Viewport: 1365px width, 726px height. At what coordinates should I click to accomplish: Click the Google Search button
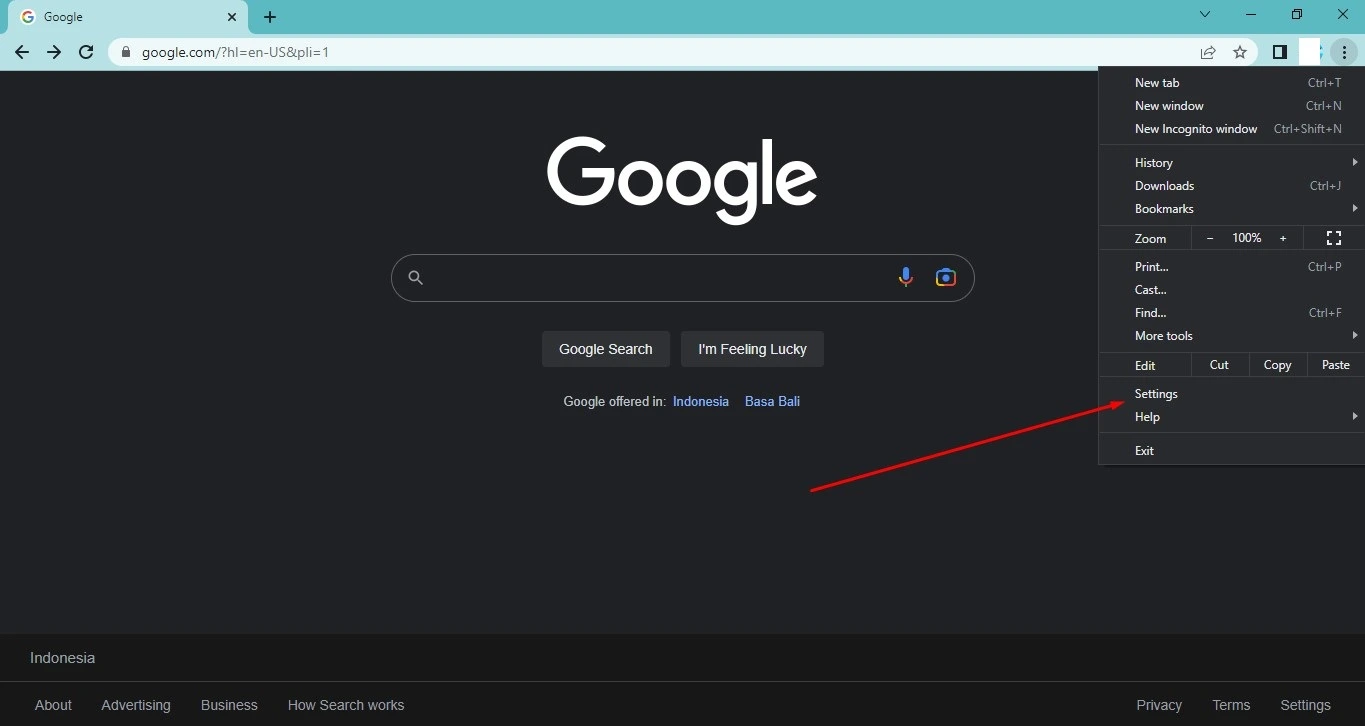(x=606, y=349)
